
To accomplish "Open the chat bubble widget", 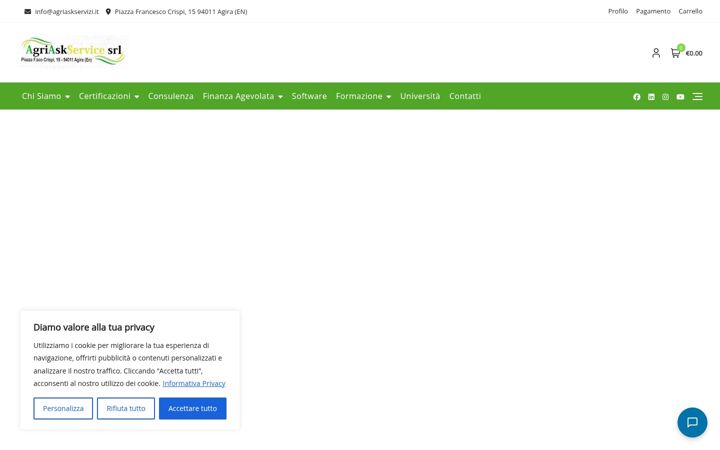I will tap(692, 422).
